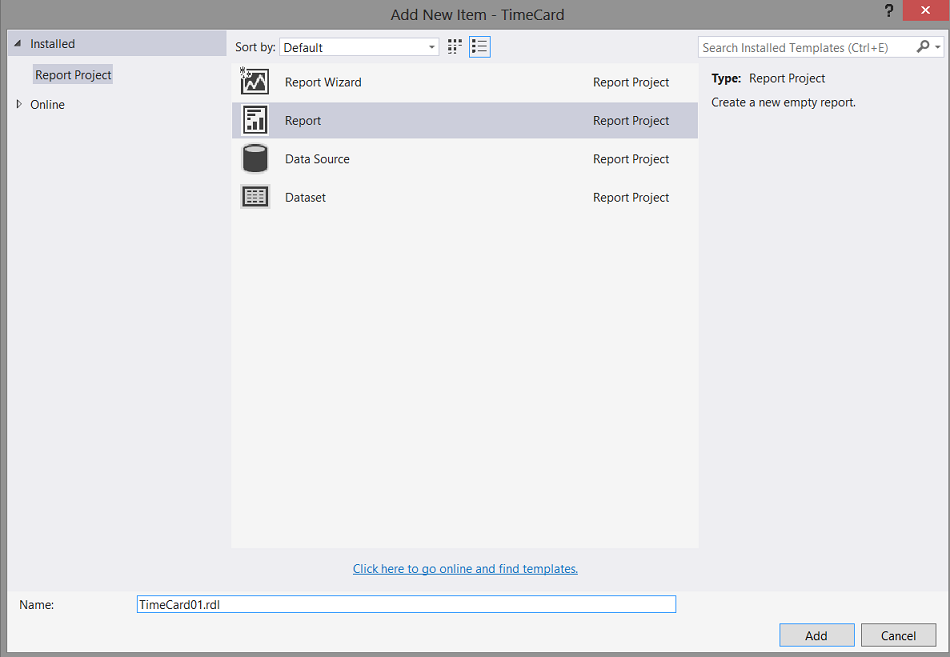Click 'Report Project' type in Dataset row
The image size is (950, 657).
[631, 197]
